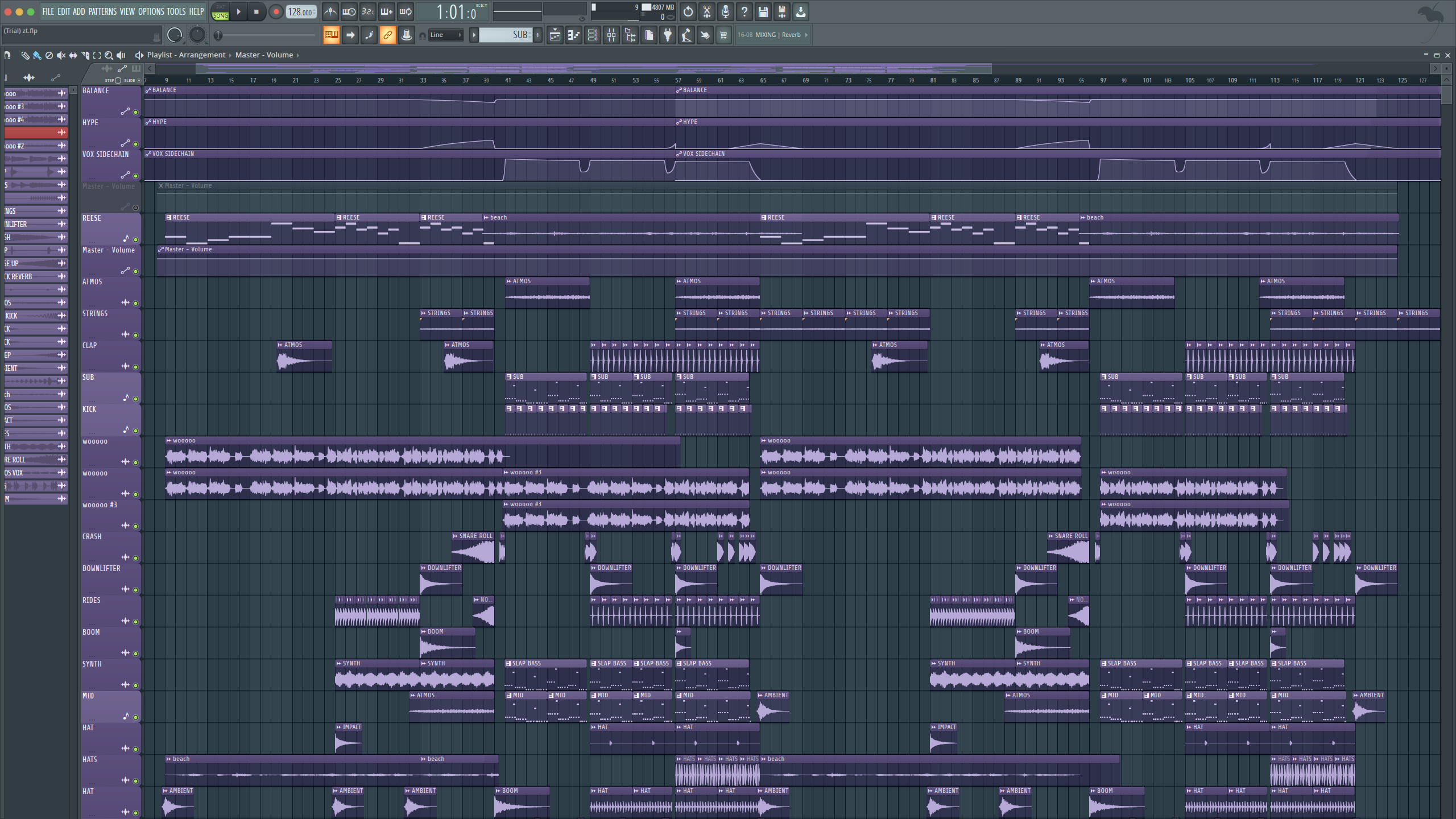Toggle typing keyboard to piano button
Viewport: 1456px width, 819px height.
[x=331, y=35]
